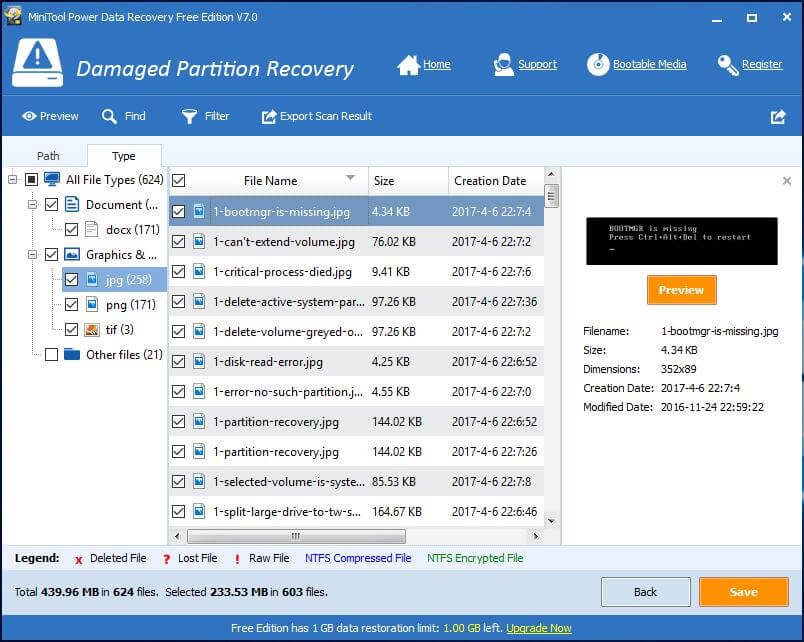Click the File Name column sort arrow
804x642 pixels.
click(350, 178)
